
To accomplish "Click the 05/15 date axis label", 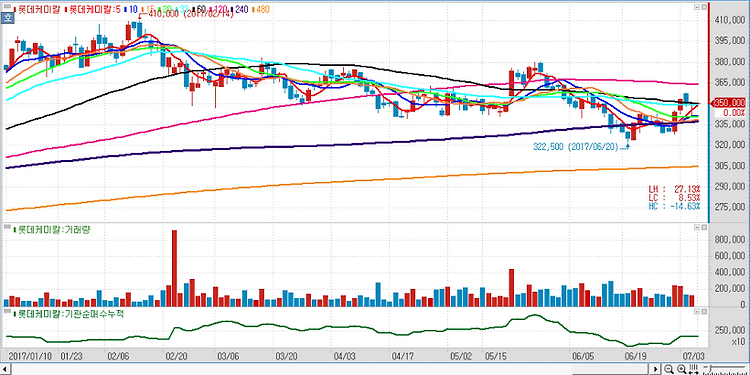I will 495,356.
